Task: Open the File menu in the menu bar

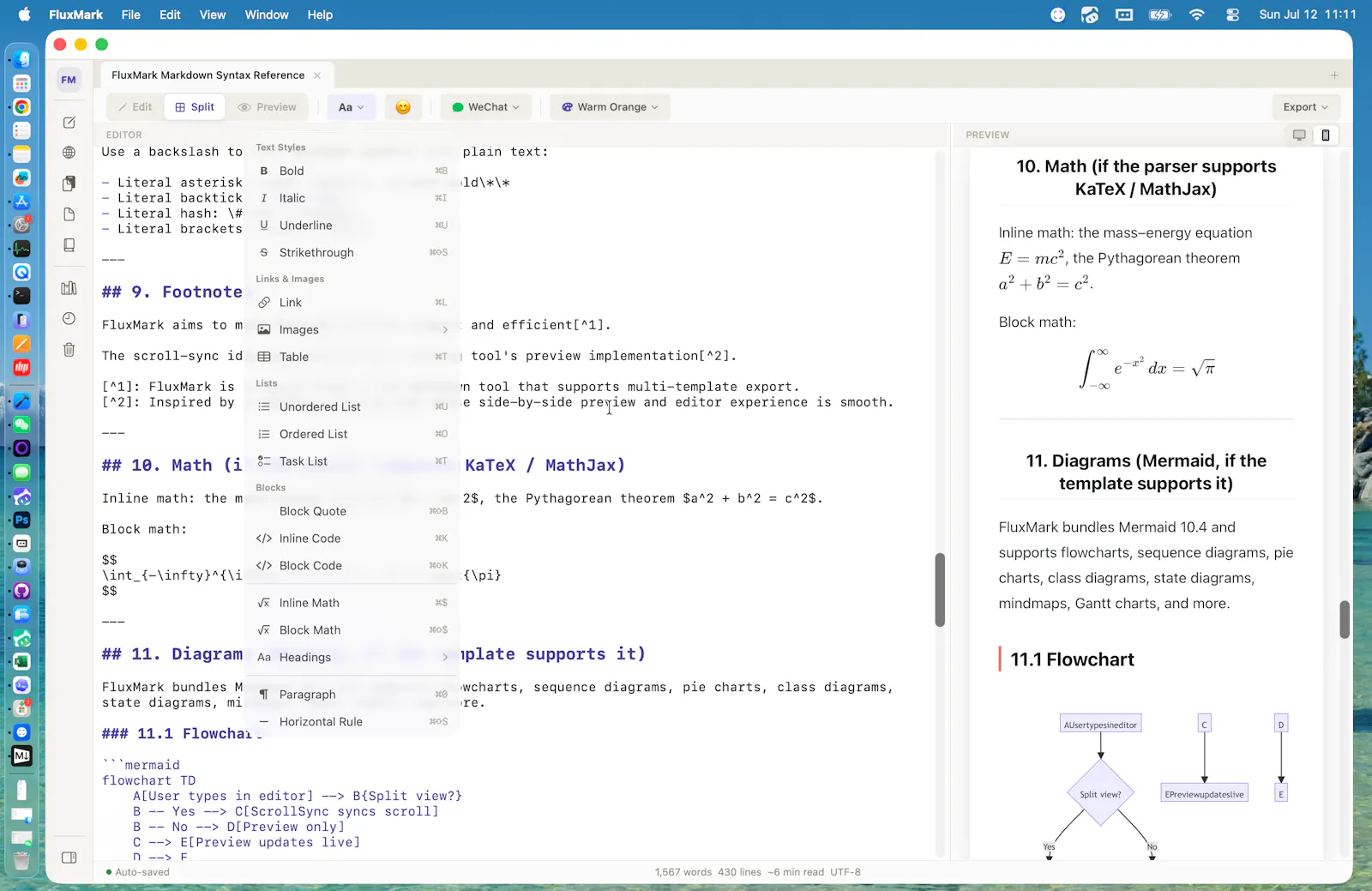Action: coord(131,15)
